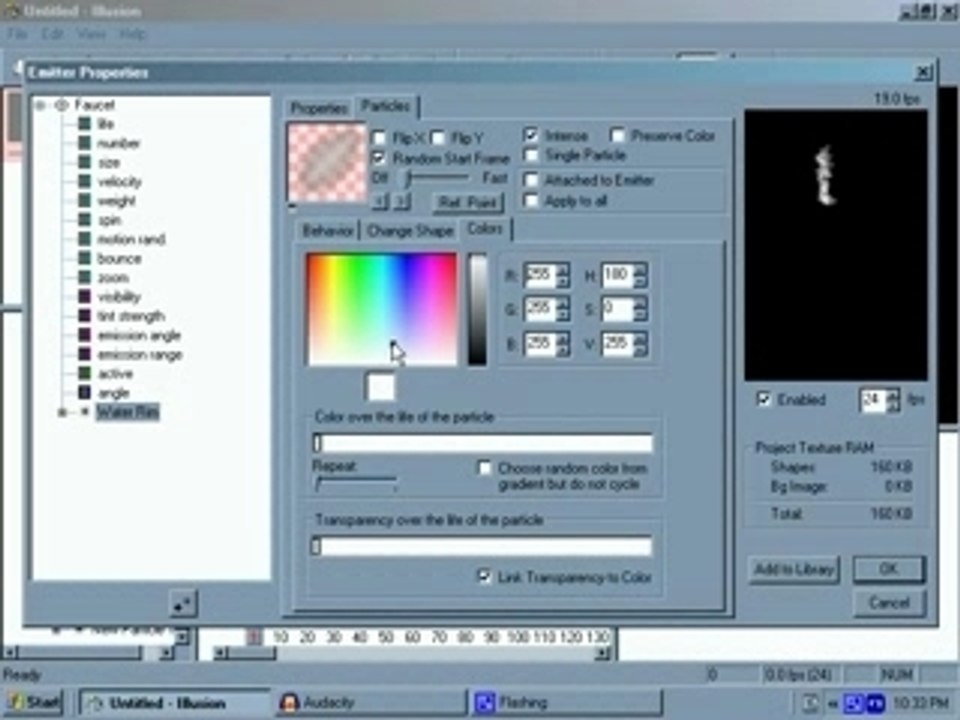Enable the Flip X checkbox
The height and width of the screenshot is (720, 960).
click(379, 137)
